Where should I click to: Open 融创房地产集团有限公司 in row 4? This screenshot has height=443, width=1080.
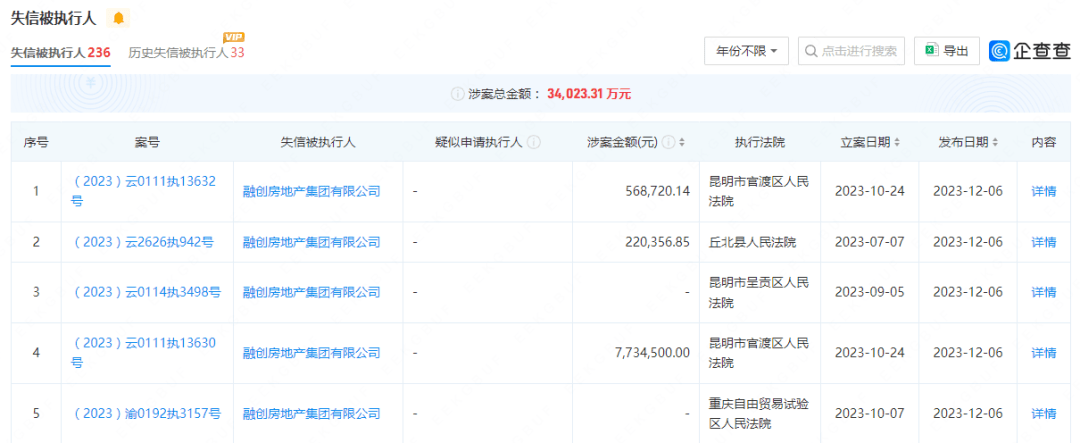(x=312, y=353)
